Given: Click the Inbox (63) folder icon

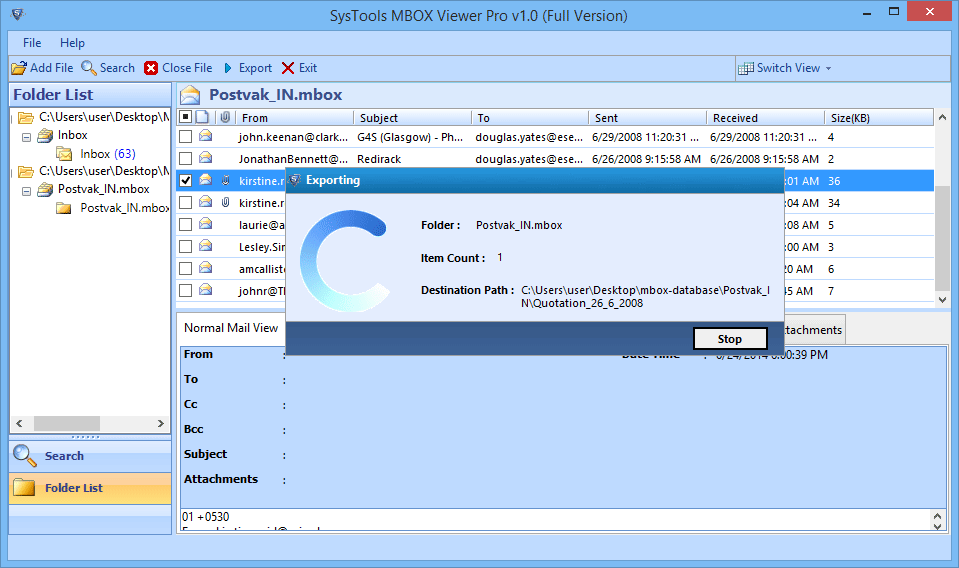Looking at the screenshot, I should [x=64, y=153].
